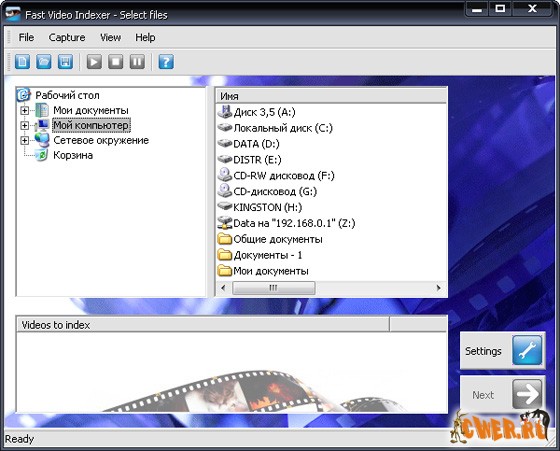Click the Имя column header
Viewport: 560px width, 451px height.
tap(331, 96)
